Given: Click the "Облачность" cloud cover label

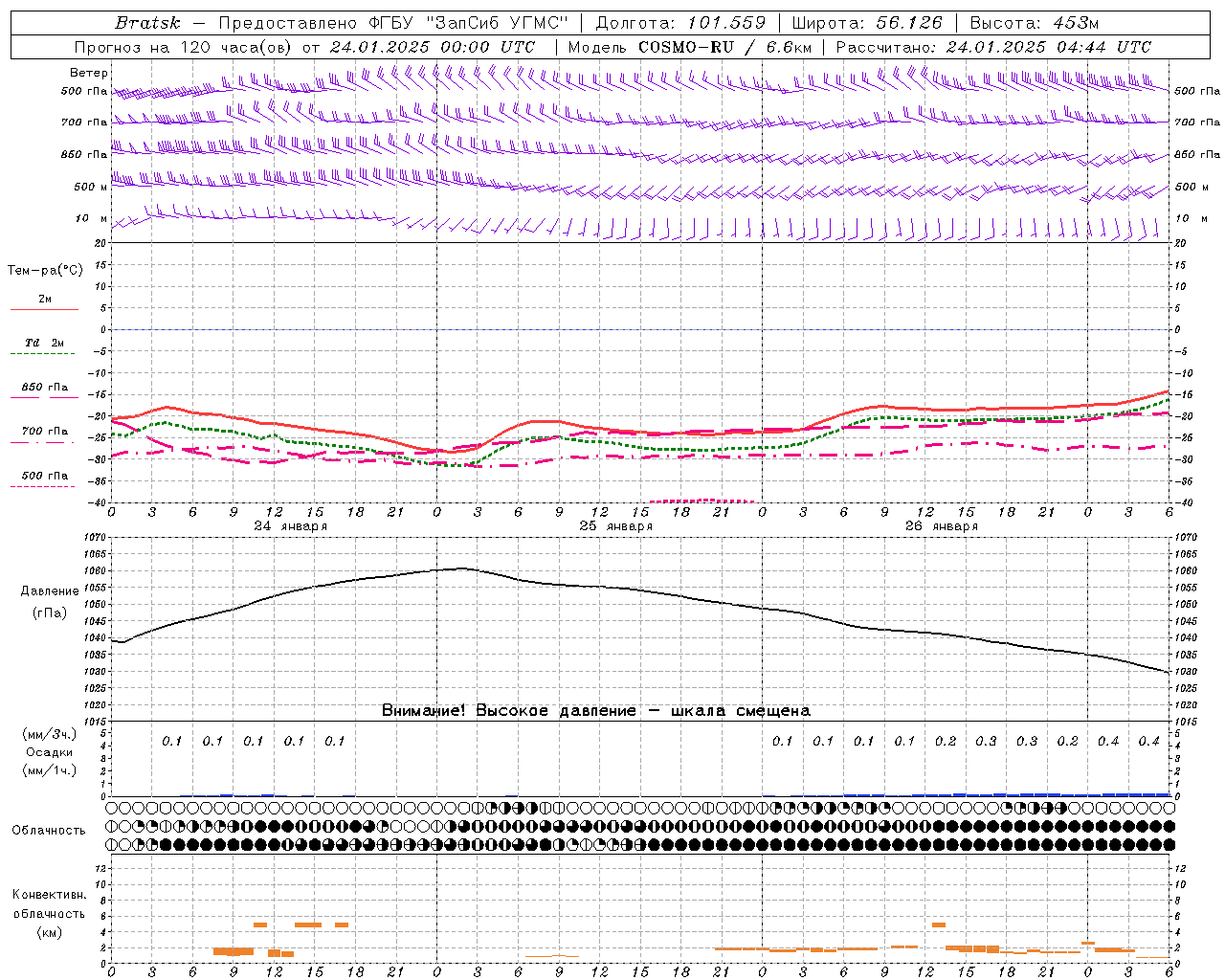Looking at the screenshot, I should pyautogui.click(x=48, y=830).
